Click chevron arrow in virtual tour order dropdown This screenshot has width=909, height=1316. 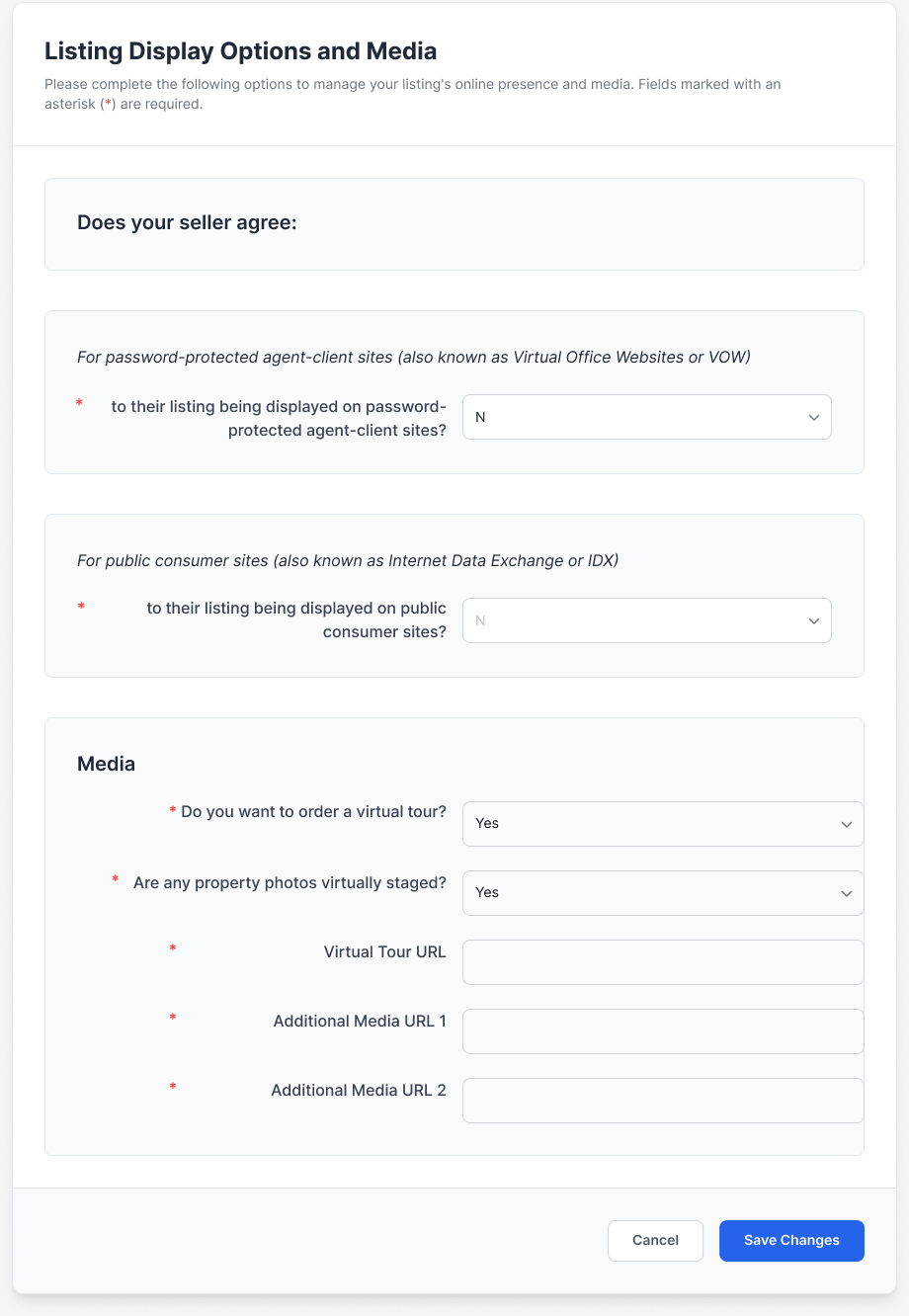tap(847, 824)
